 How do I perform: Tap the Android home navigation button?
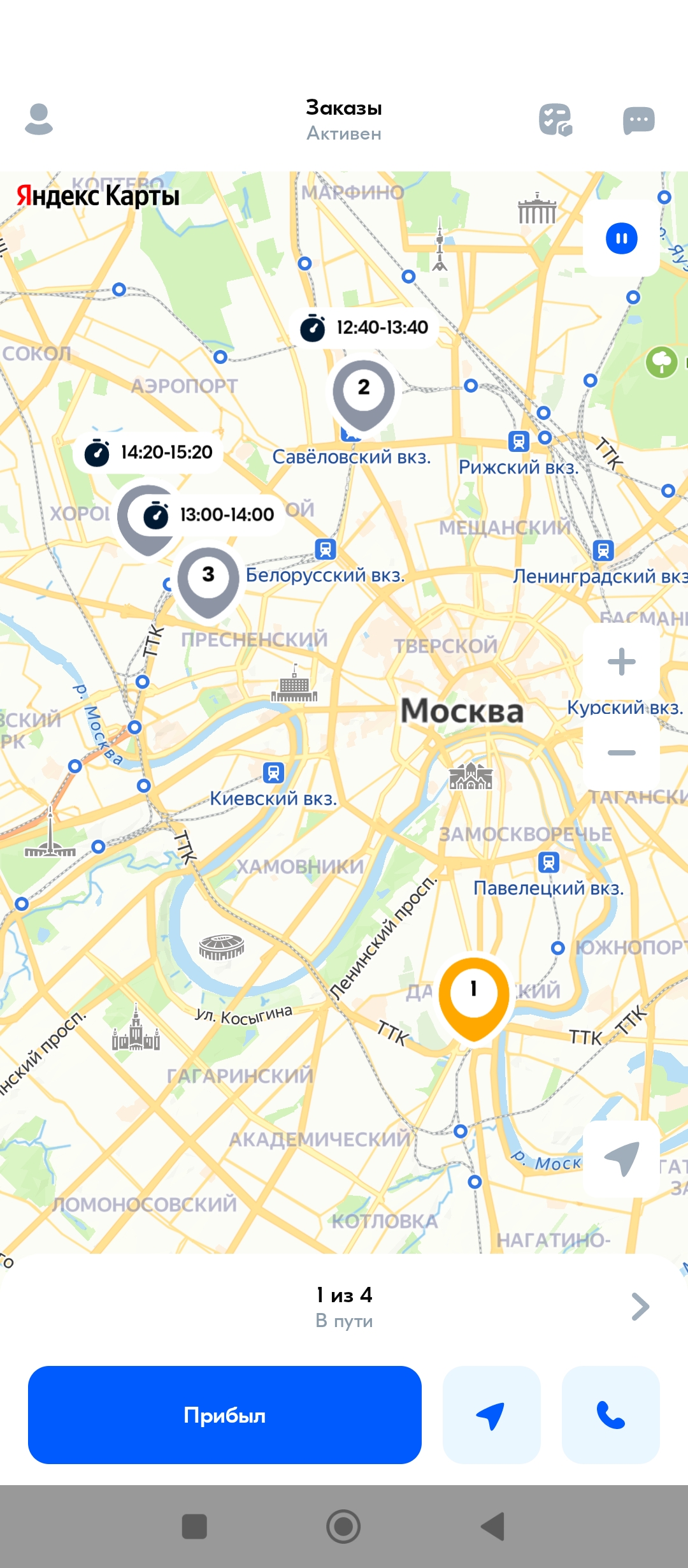pos(343,1527)
